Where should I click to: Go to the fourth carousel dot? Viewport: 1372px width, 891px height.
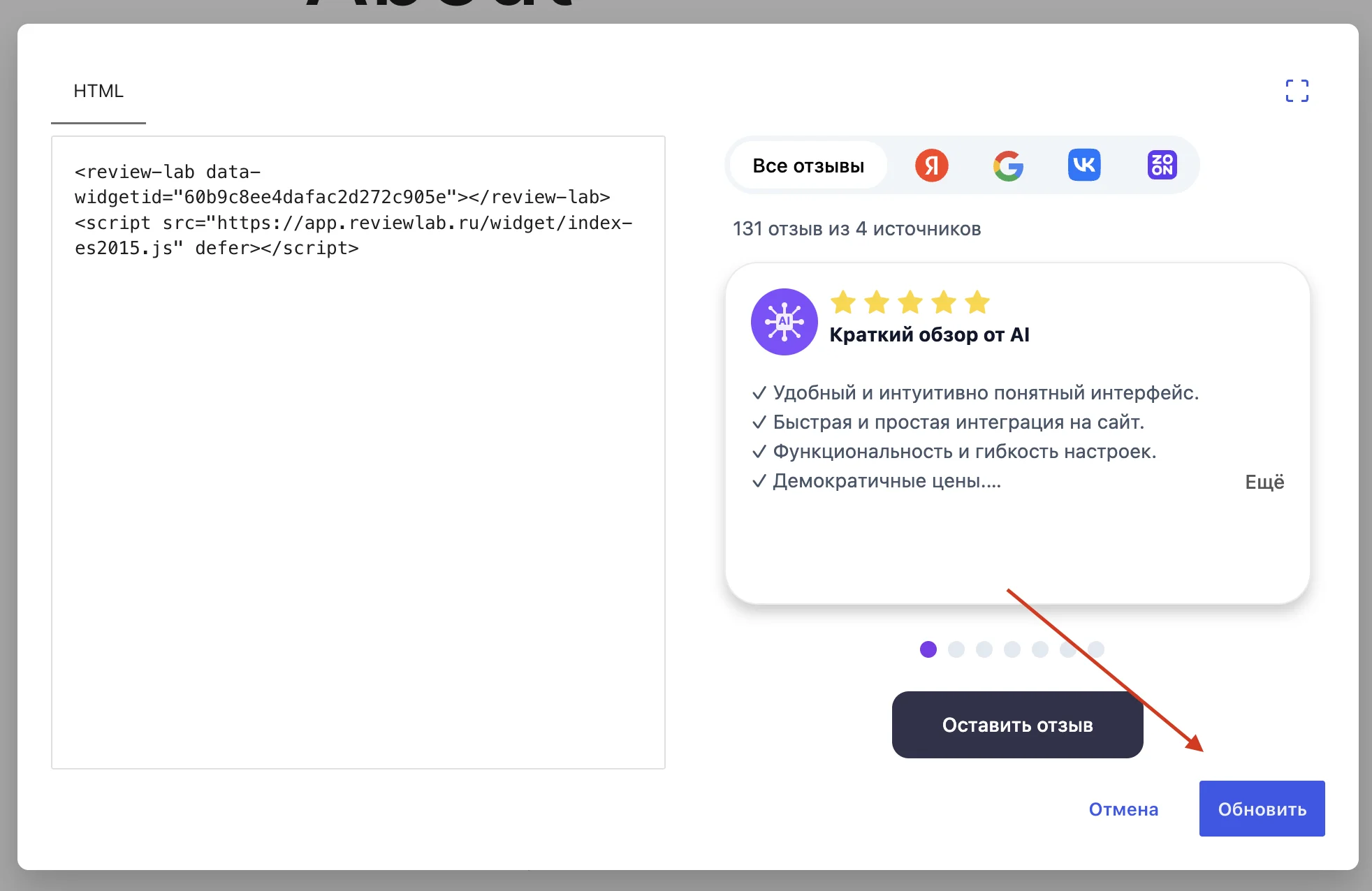point(1012,649)
